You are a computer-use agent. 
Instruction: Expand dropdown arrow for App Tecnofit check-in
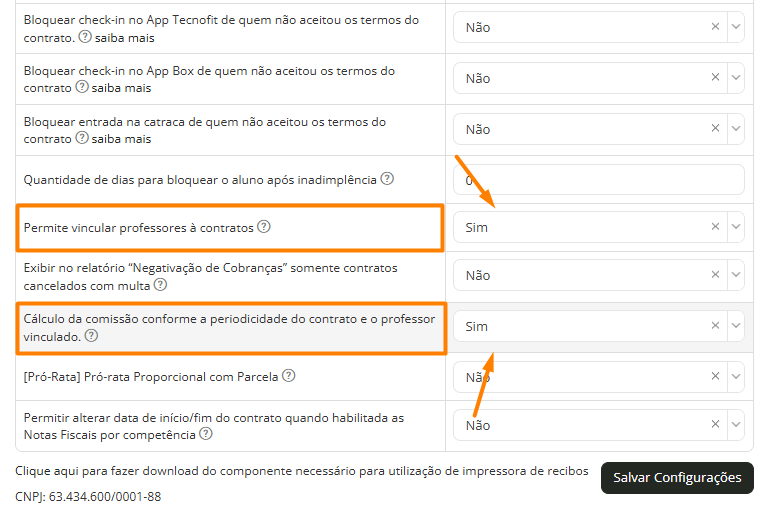(x=736, y=27)
